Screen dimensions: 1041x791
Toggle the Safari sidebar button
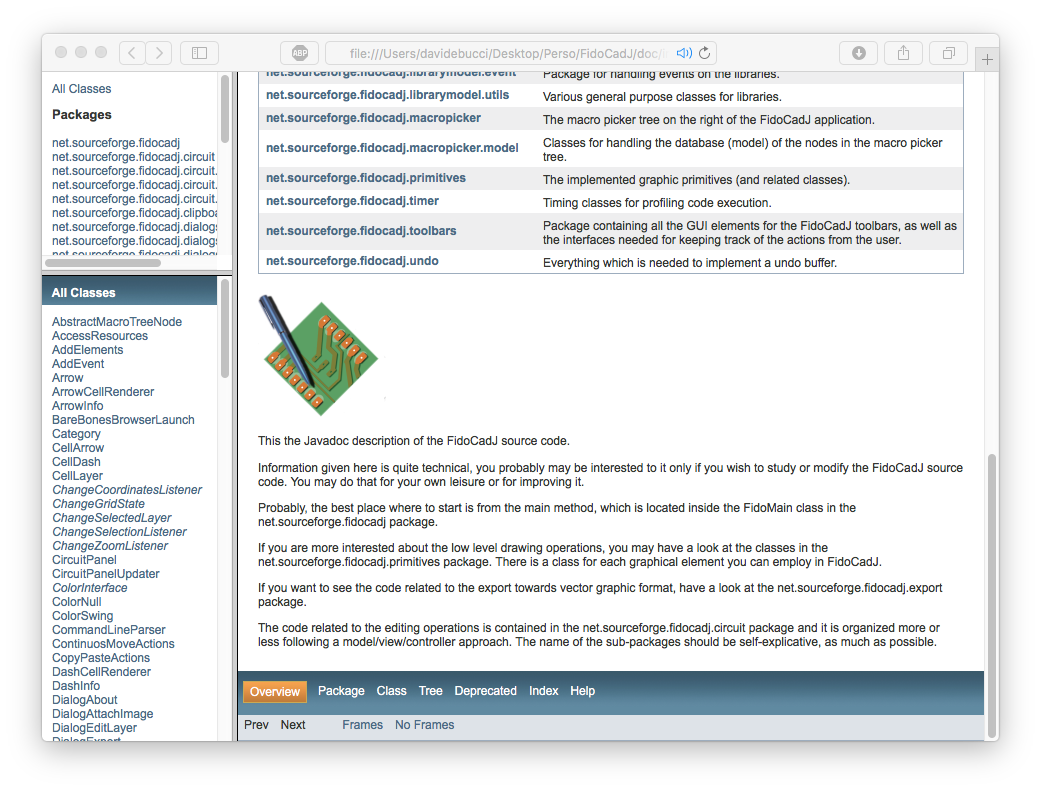click(x=199, y=53)
